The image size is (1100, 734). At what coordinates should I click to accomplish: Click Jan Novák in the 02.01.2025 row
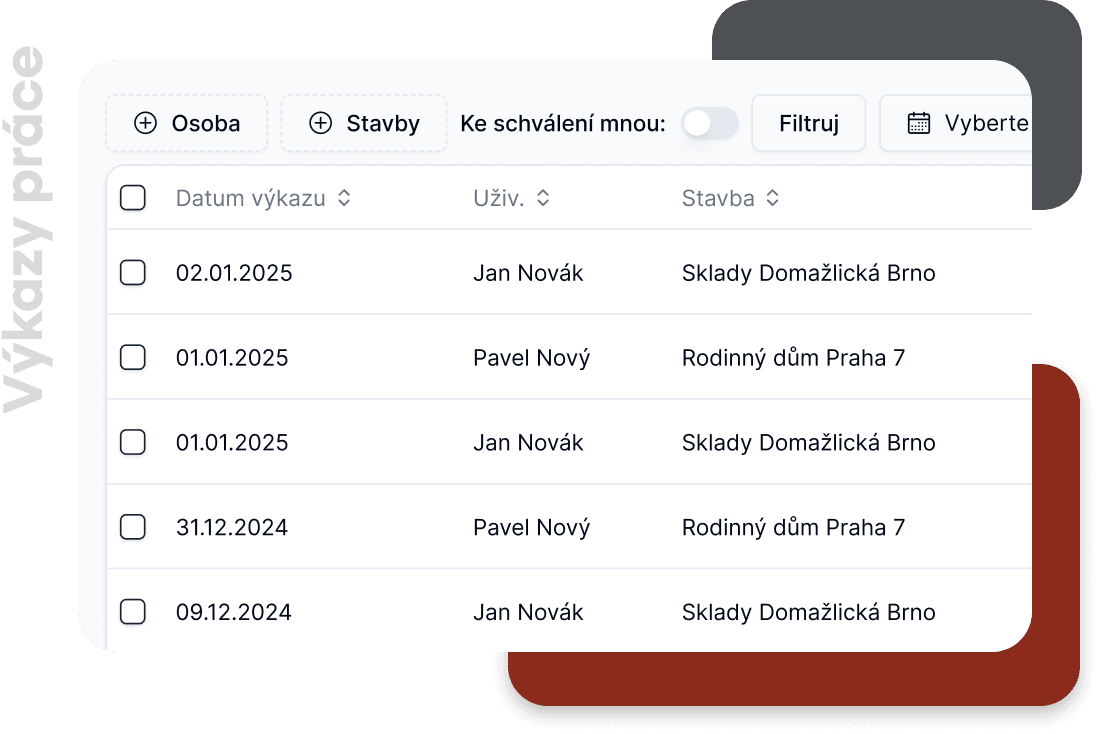click(528, 272)
